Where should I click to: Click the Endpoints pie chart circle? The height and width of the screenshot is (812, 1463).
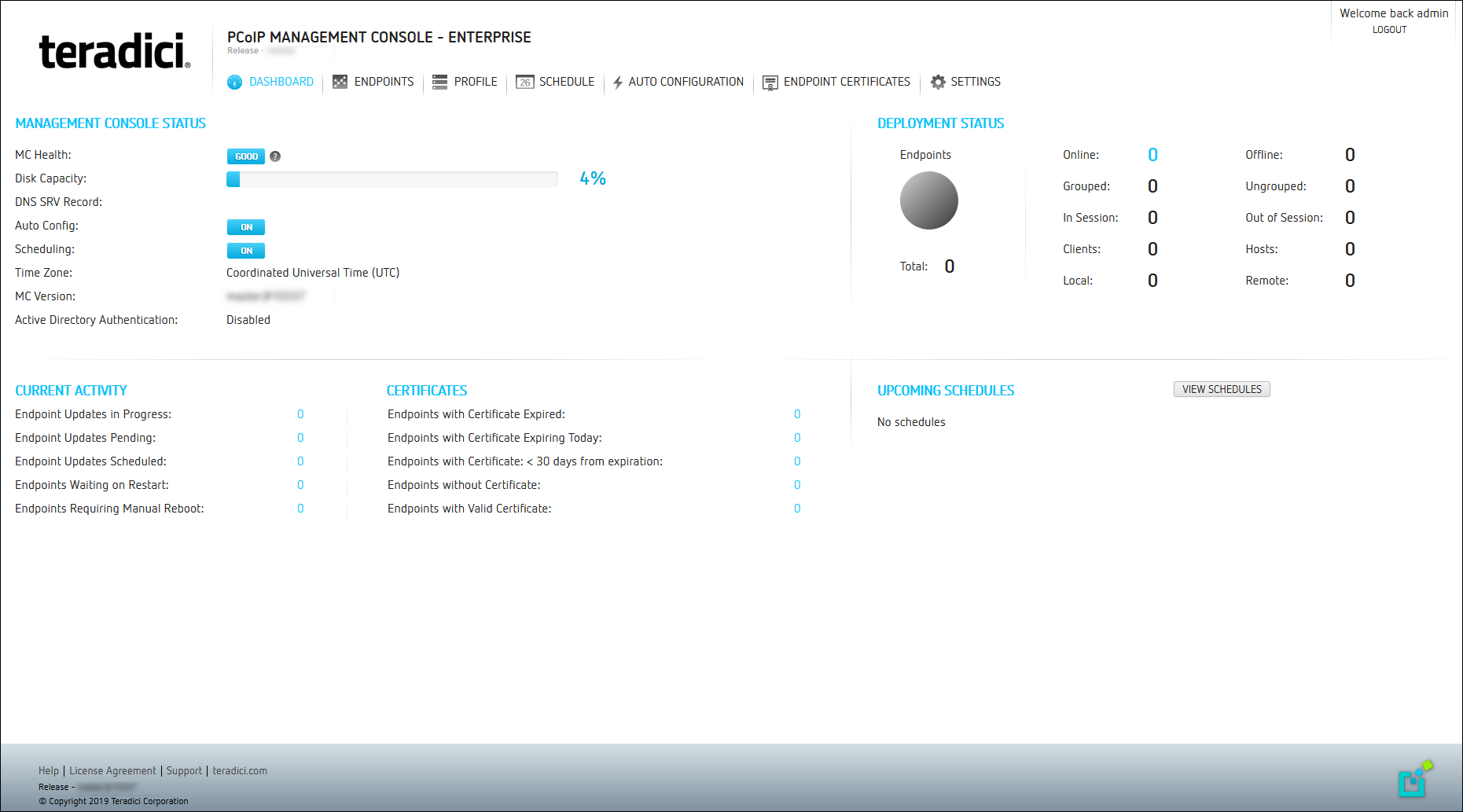pos(928,200)
